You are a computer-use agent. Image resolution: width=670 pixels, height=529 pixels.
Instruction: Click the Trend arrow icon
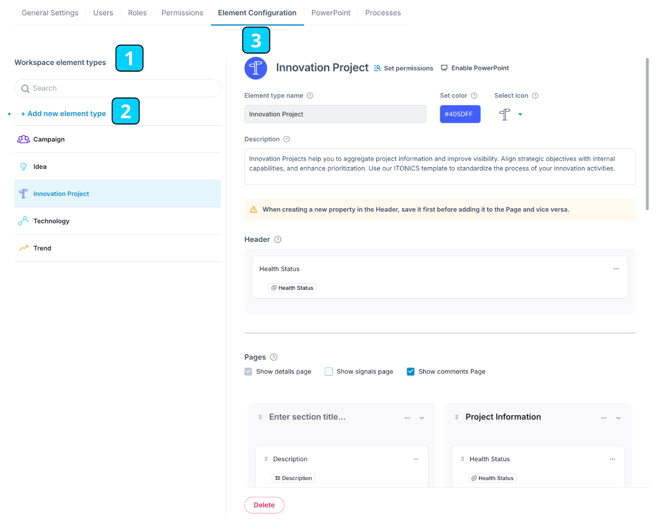point(24,248)
